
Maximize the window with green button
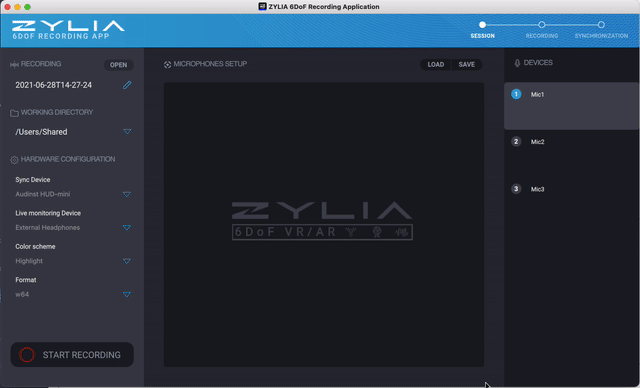(27, 7)
